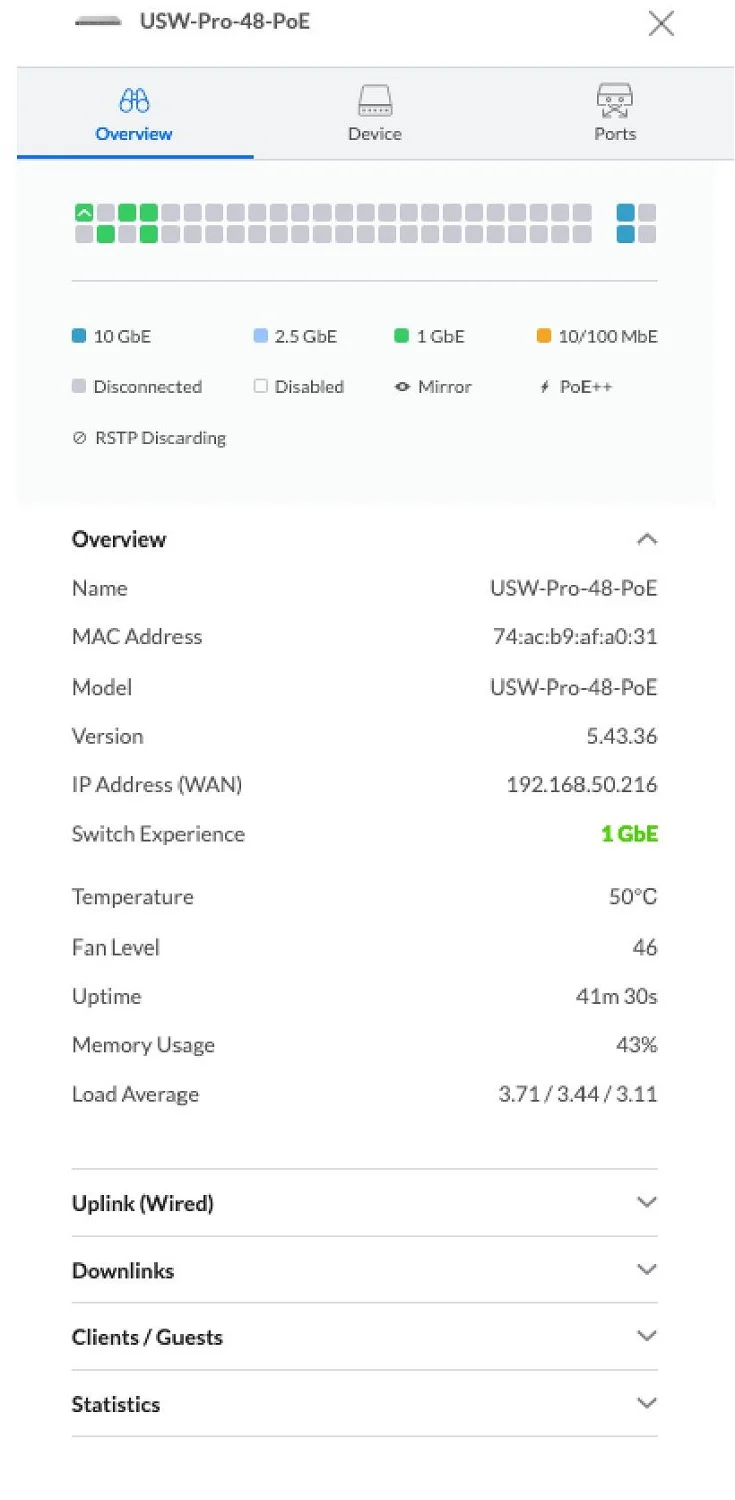Select the uplink port with arrow in port grid
Image resolution: width=735 pixels, height=1500 pixels.
click(84, 213)
